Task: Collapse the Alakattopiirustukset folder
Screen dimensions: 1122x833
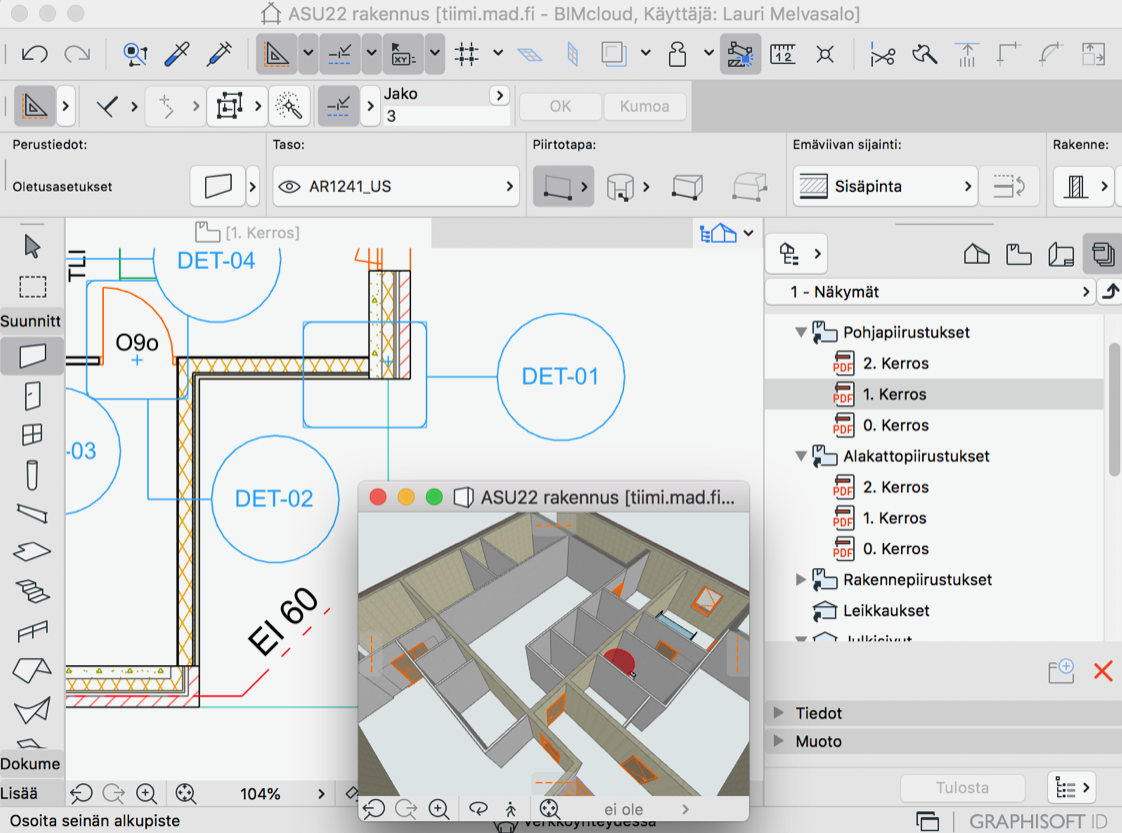Action: [801, 456]
